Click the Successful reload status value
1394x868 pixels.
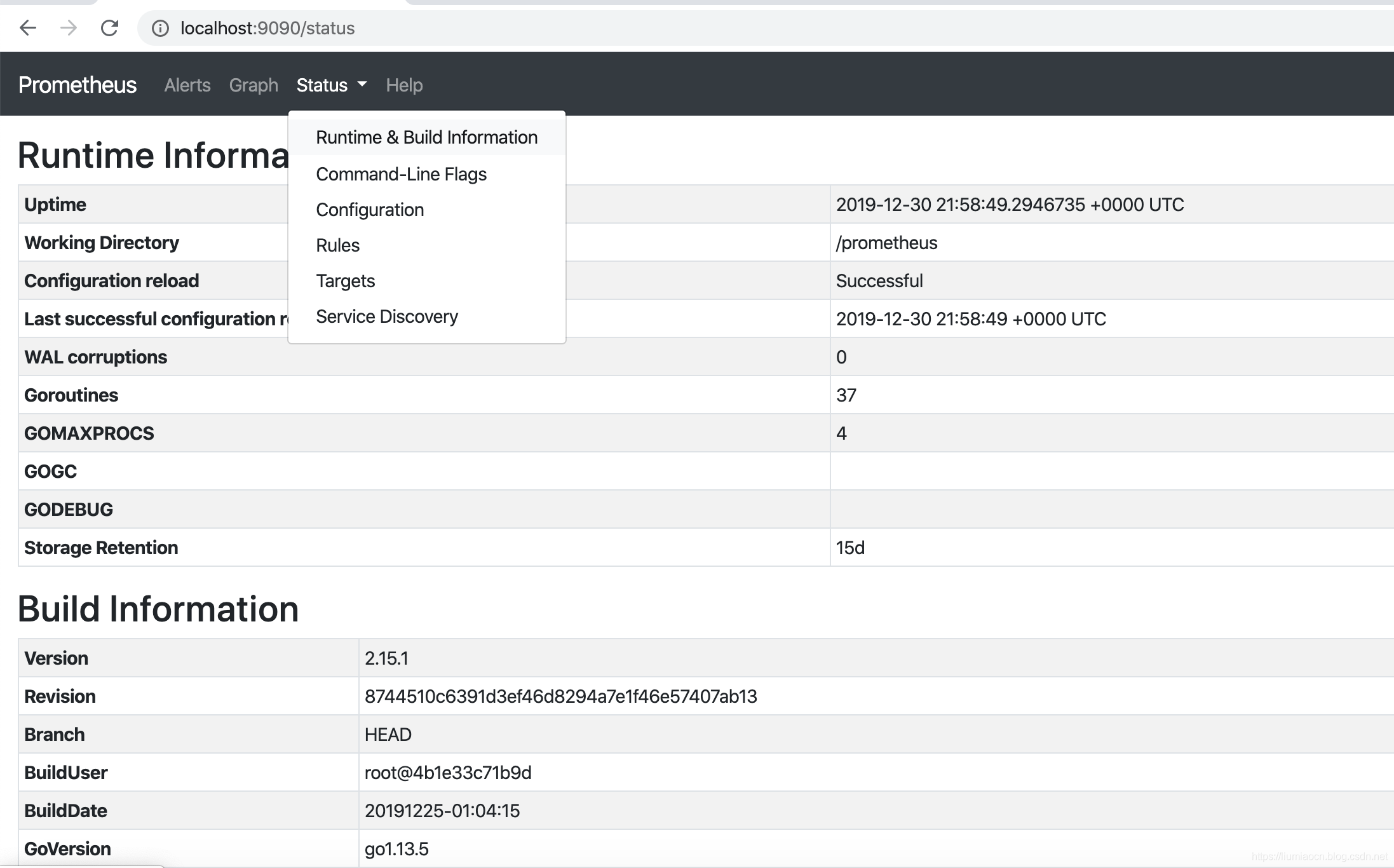pos(879,281)
